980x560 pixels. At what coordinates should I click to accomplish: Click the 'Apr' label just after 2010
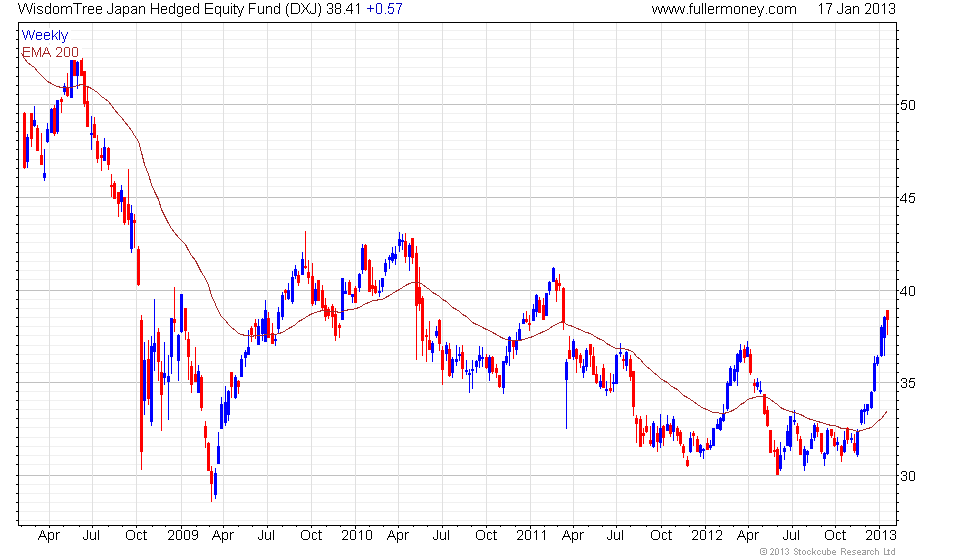coord(398,536)
